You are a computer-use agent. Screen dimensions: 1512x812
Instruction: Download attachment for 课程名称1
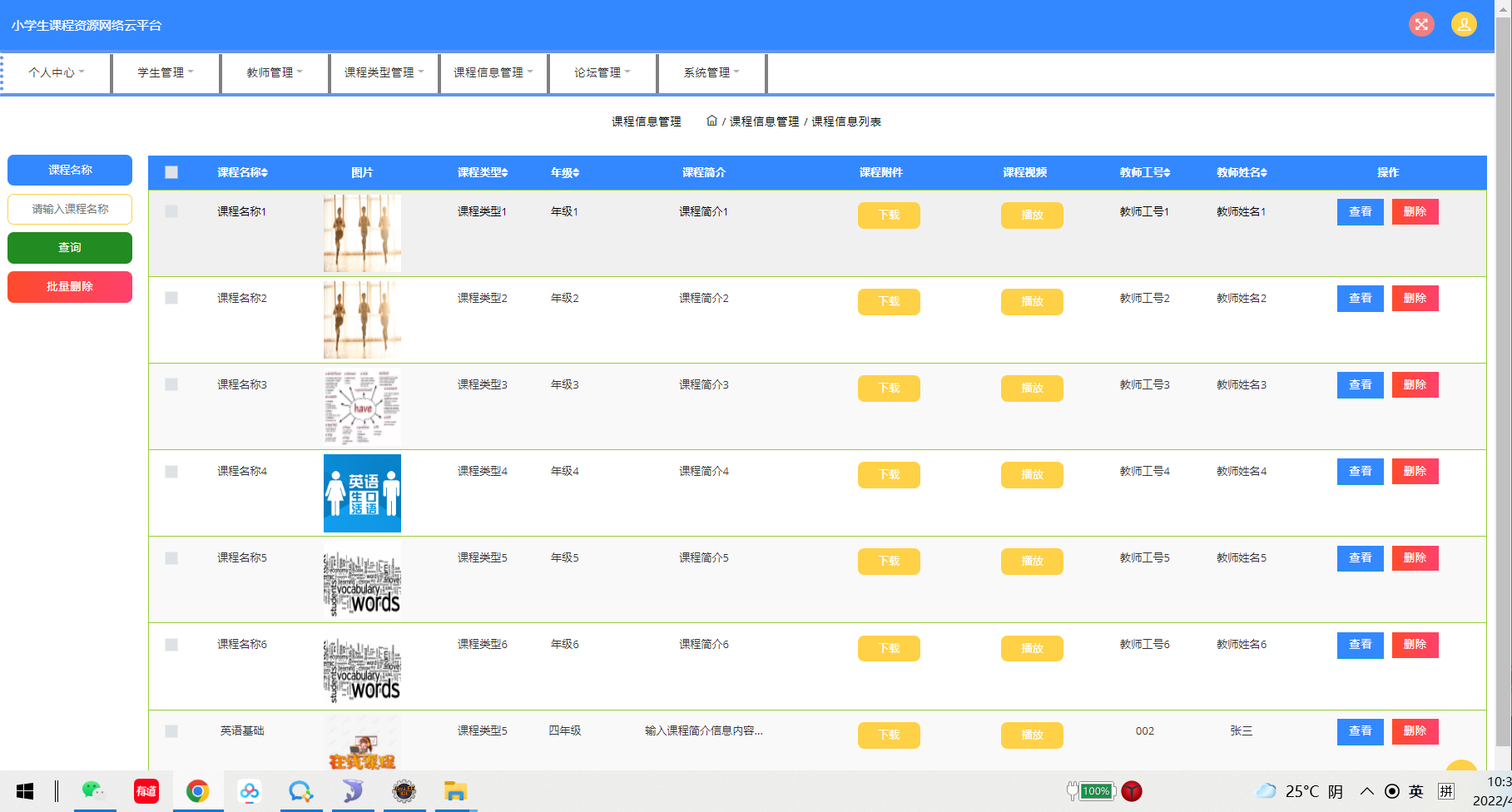coord(889,215)
